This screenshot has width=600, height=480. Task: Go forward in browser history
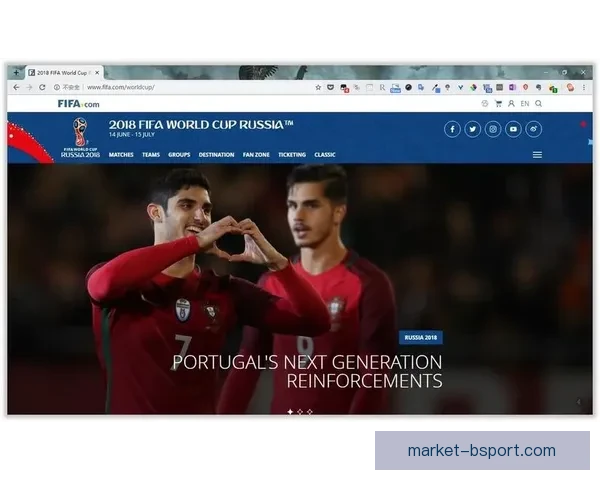click(29, 87)
